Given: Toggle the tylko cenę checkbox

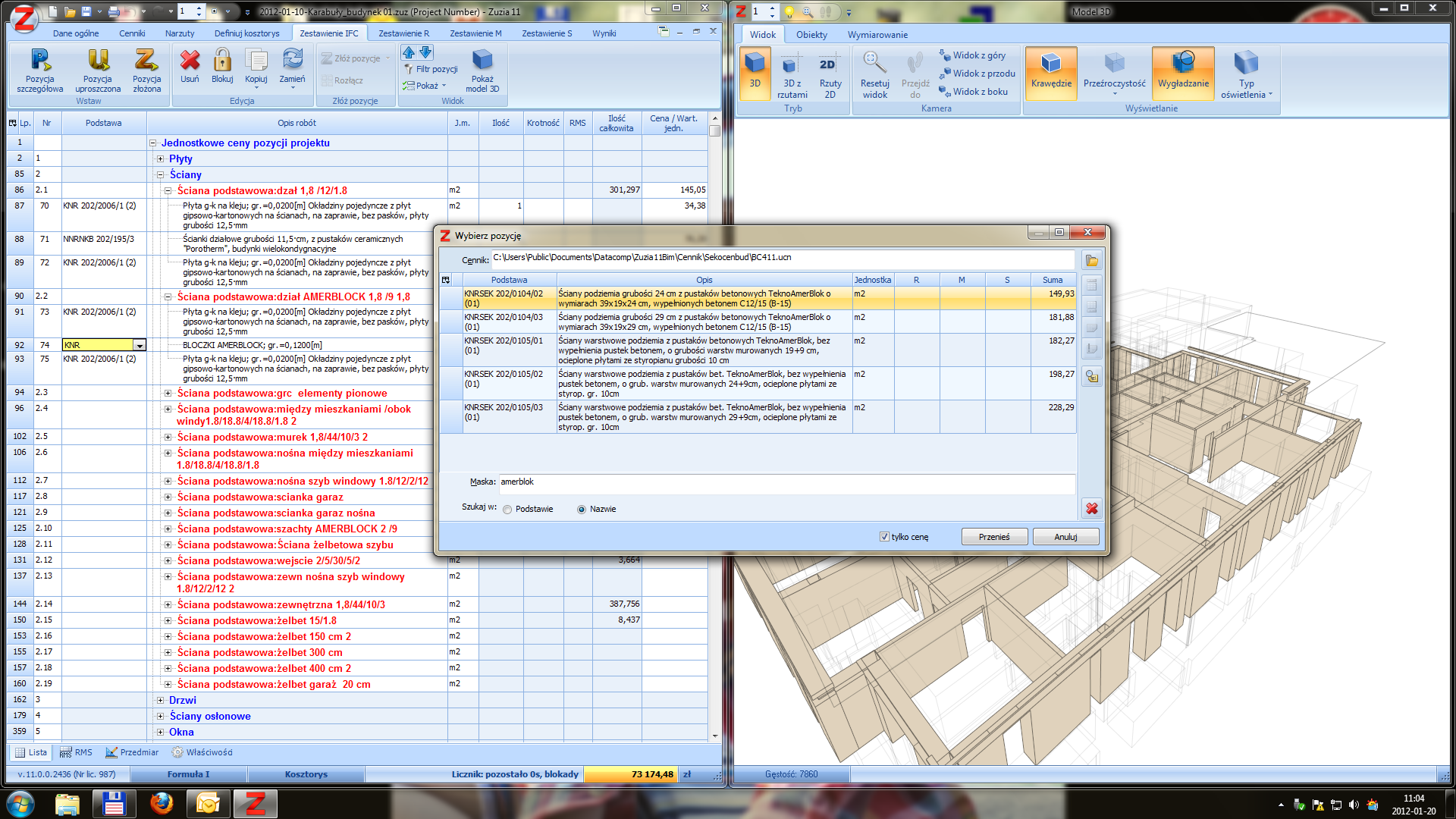Looking at the screenshot, I should click(884, 537).
